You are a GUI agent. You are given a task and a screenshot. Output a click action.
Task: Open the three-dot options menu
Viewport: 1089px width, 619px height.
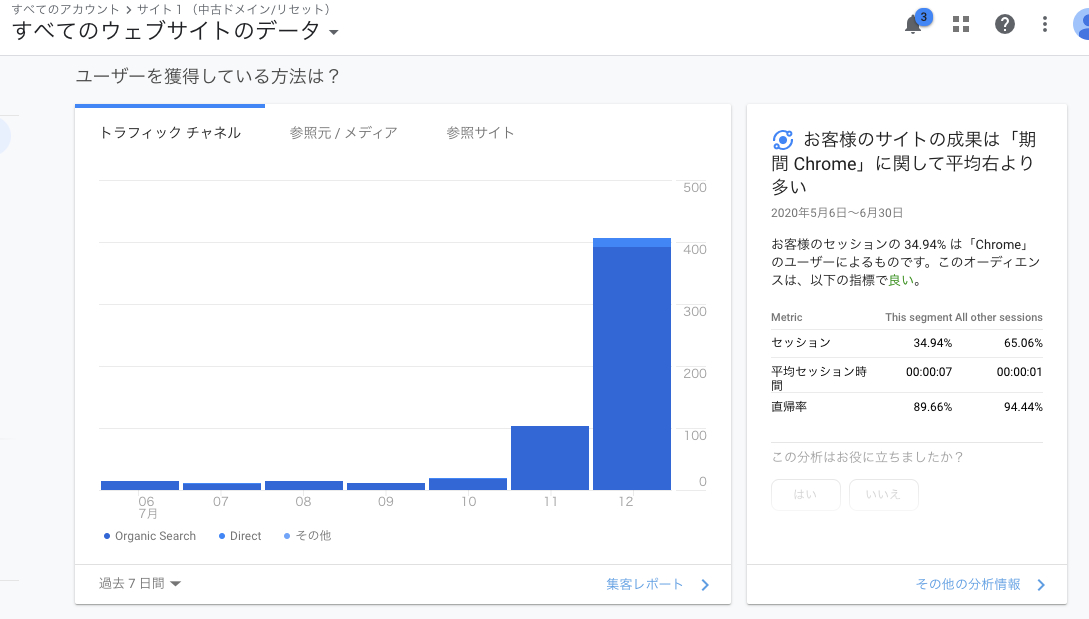(1044, 24)
